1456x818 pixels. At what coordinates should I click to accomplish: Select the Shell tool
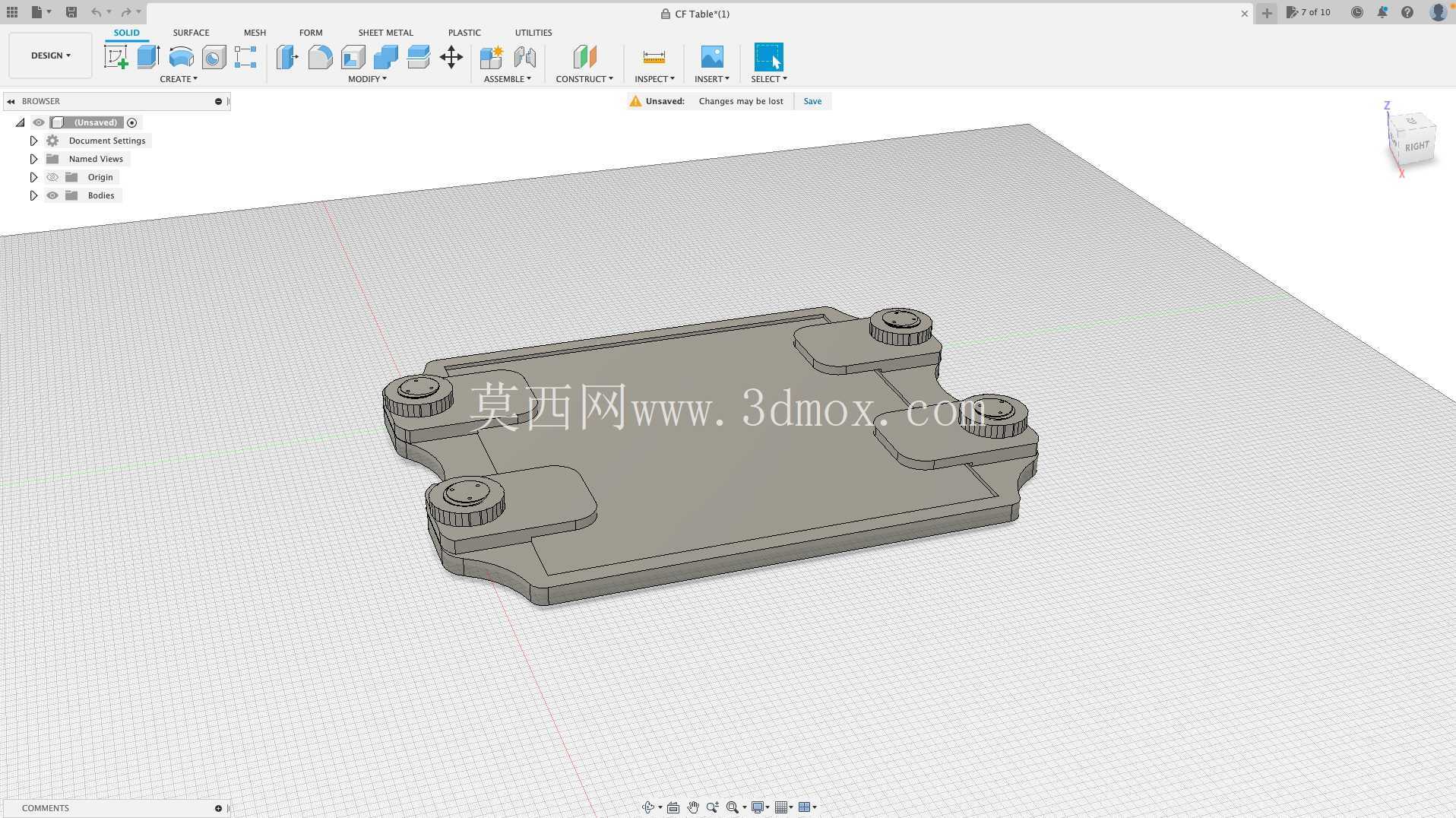353,57
